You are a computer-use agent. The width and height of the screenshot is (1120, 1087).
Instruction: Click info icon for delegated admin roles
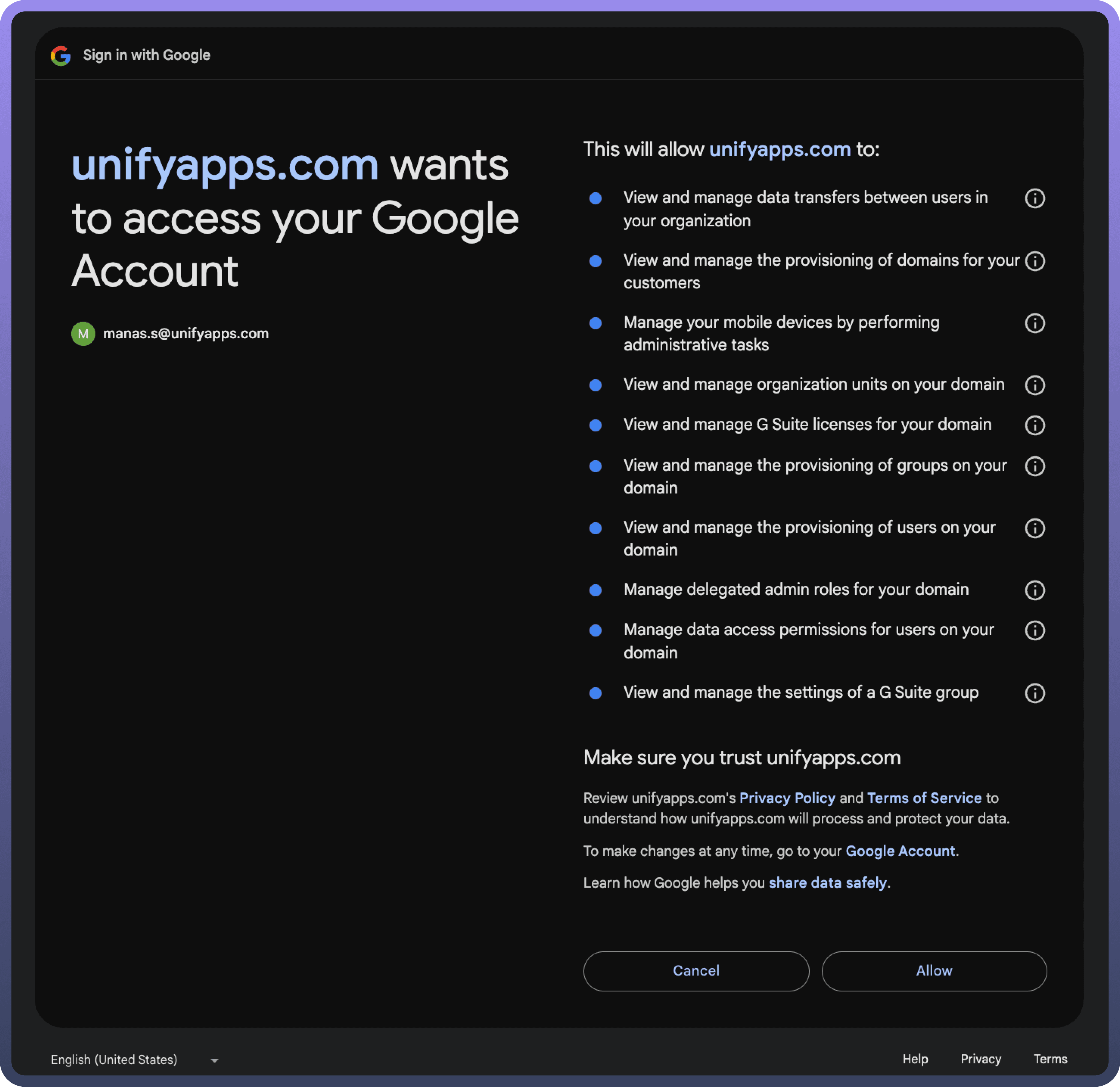tap(1034, 590)
